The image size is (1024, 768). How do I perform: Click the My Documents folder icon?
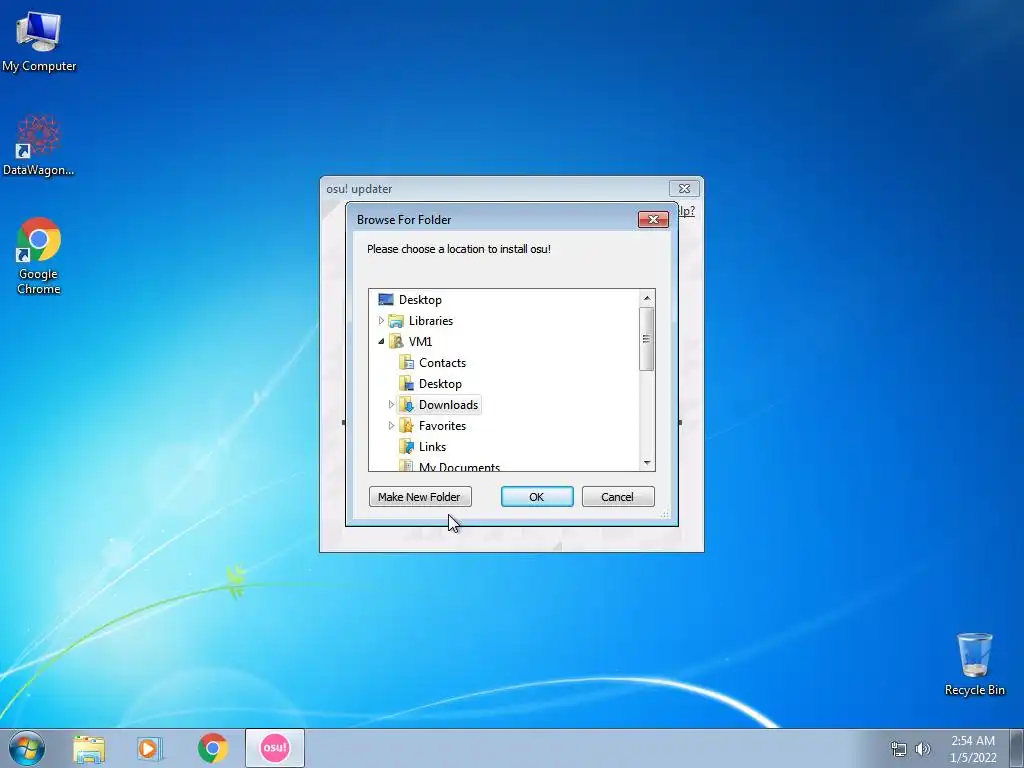pos(406,466)
